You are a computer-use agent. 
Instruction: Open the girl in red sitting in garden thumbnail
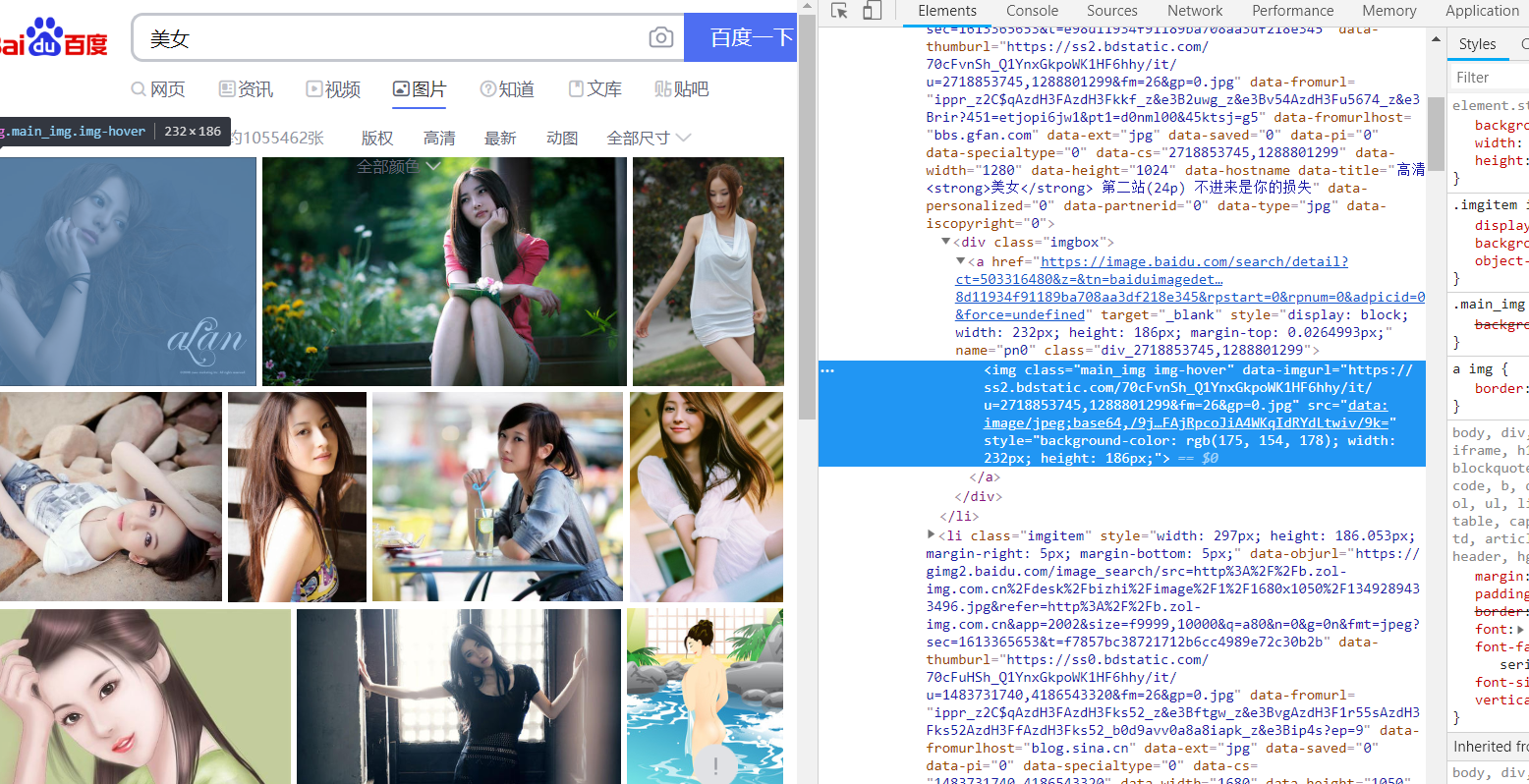(x=444, y=271)
